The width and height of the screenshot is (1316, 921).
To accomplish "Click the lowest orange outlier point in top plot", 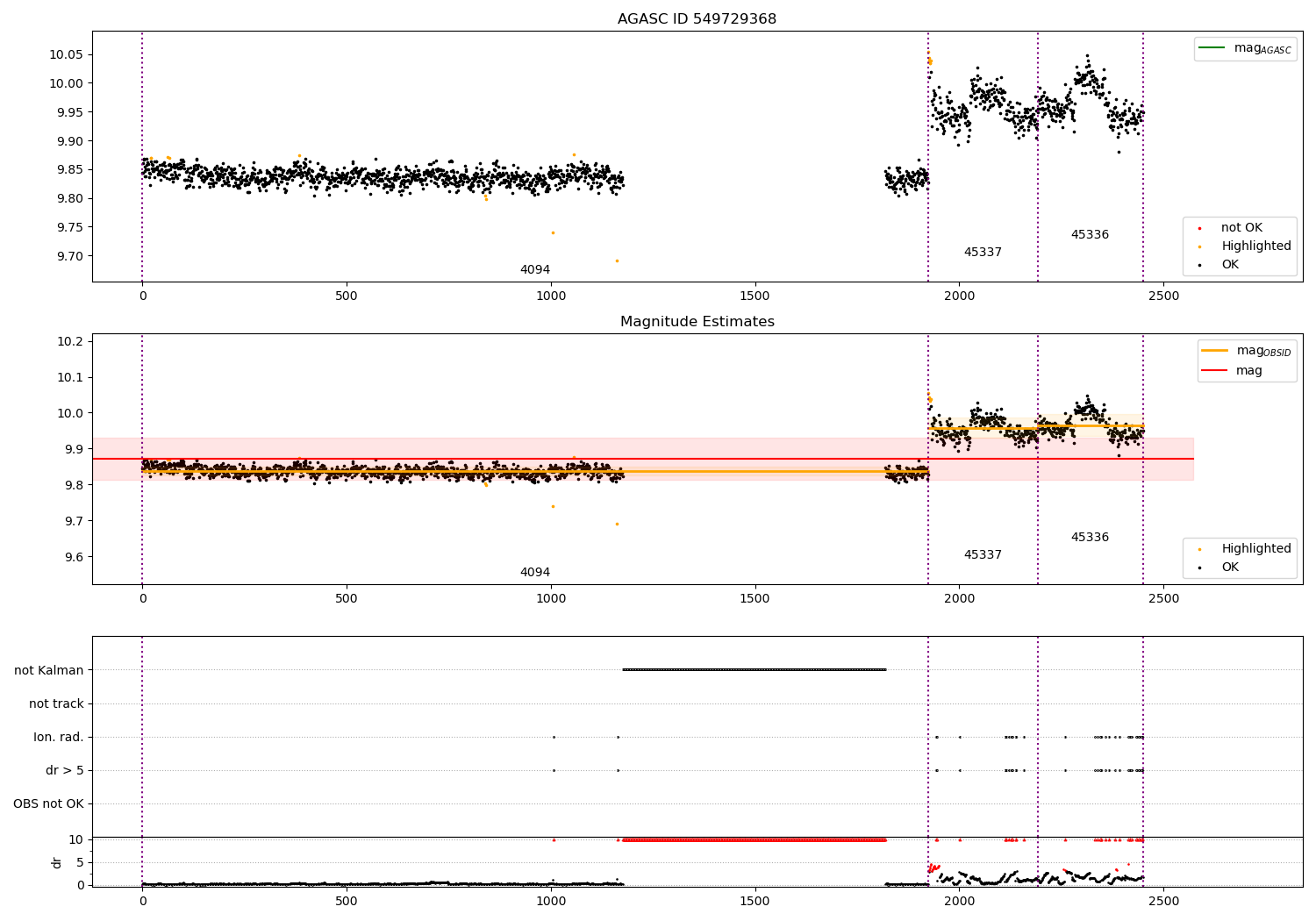I will pyautogui.click(x=617, y=261).
